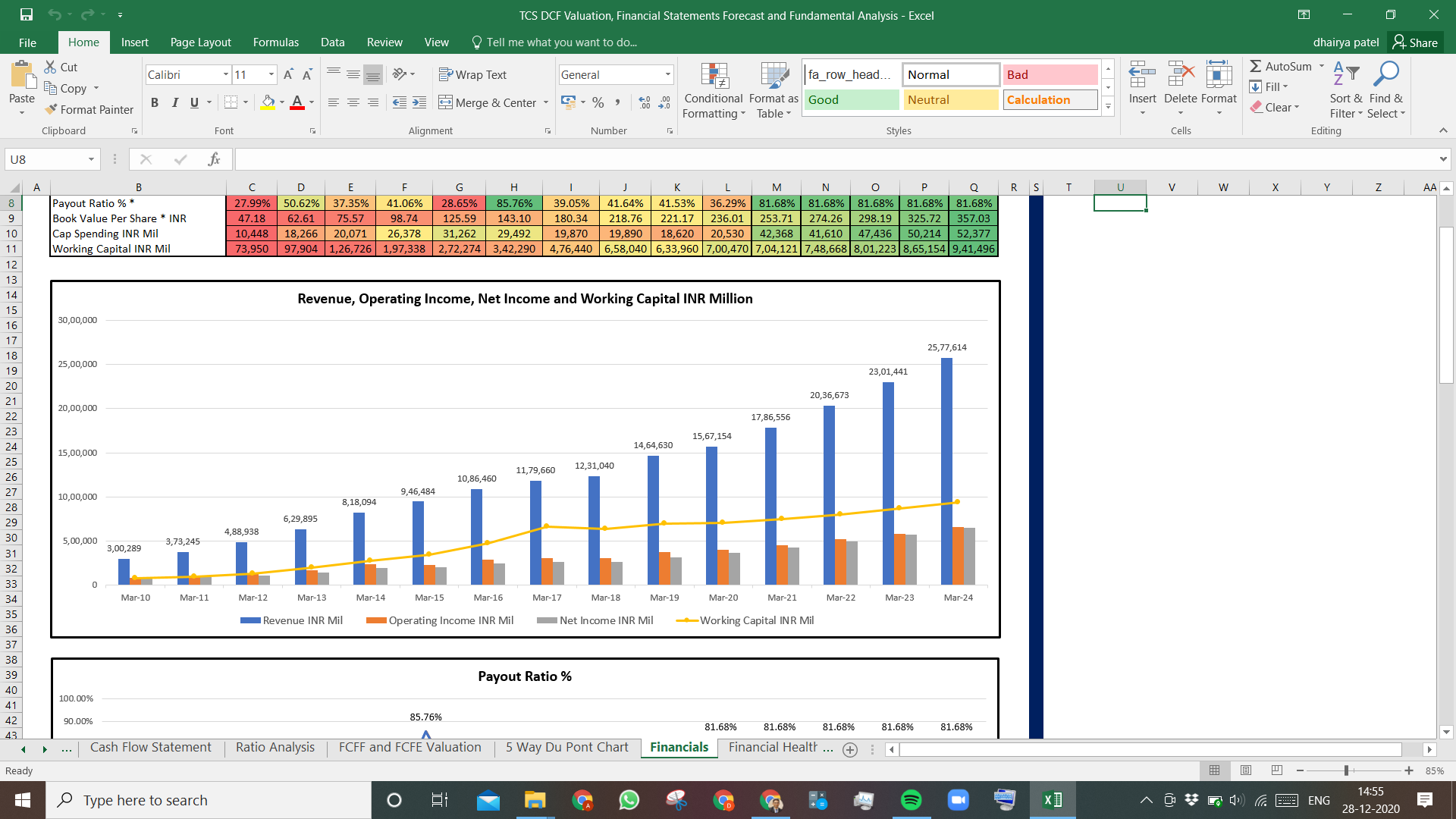Expand the formula bar

pyautogui.click(x=1442, y=159)
